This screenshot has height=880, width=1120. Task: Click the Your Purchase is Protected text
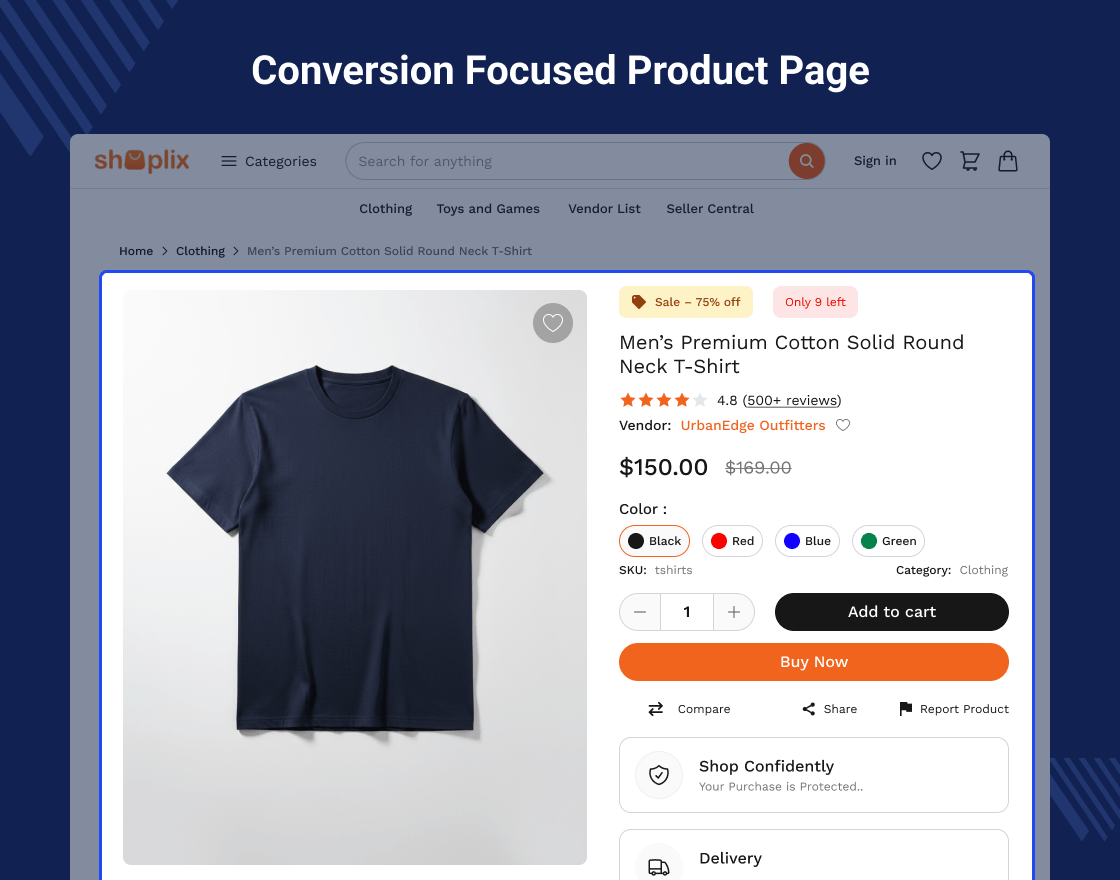coord(781,786)
